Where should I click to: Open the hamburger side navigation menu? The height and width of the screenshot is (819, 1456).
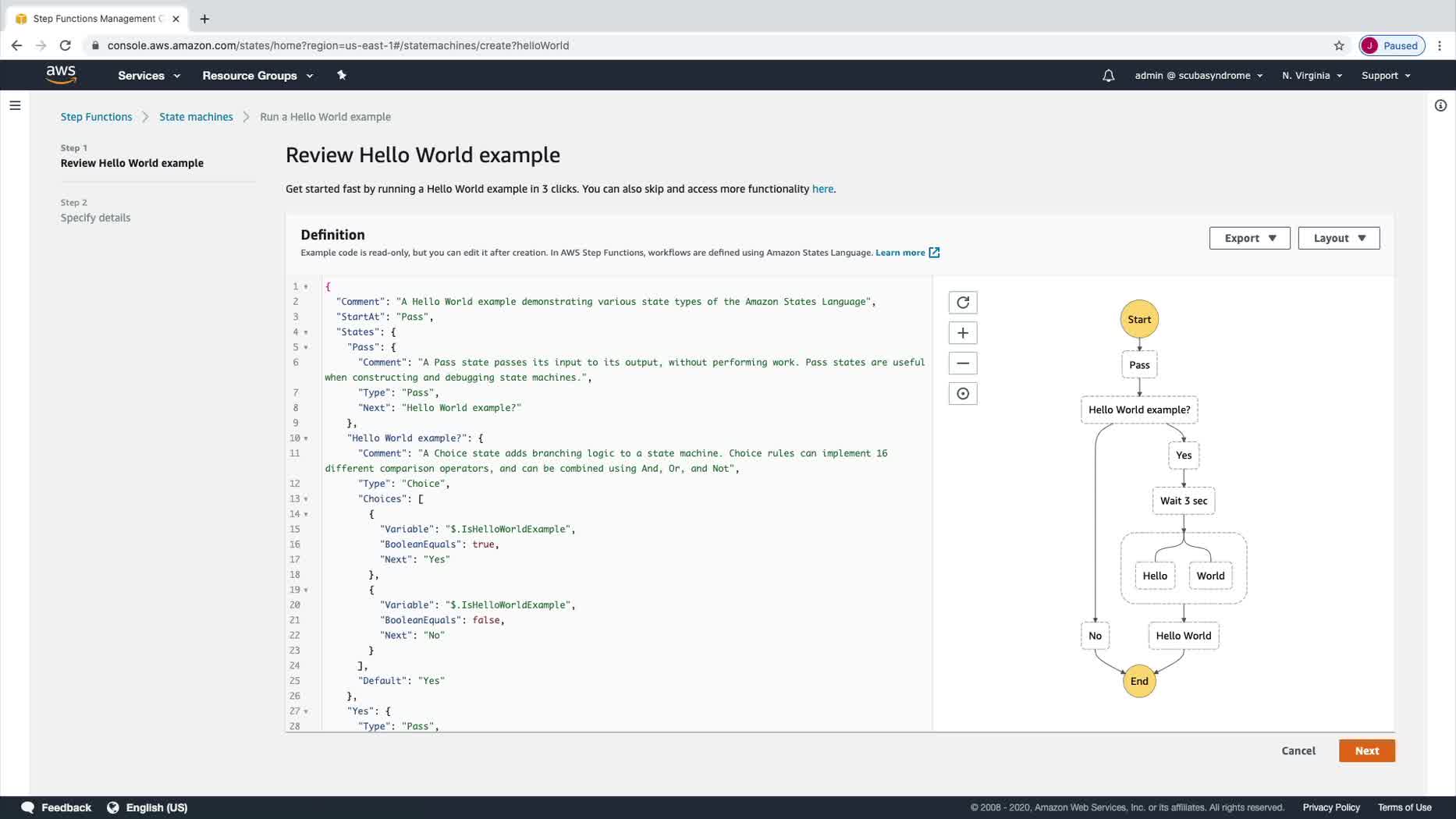(x=15, y=105)
